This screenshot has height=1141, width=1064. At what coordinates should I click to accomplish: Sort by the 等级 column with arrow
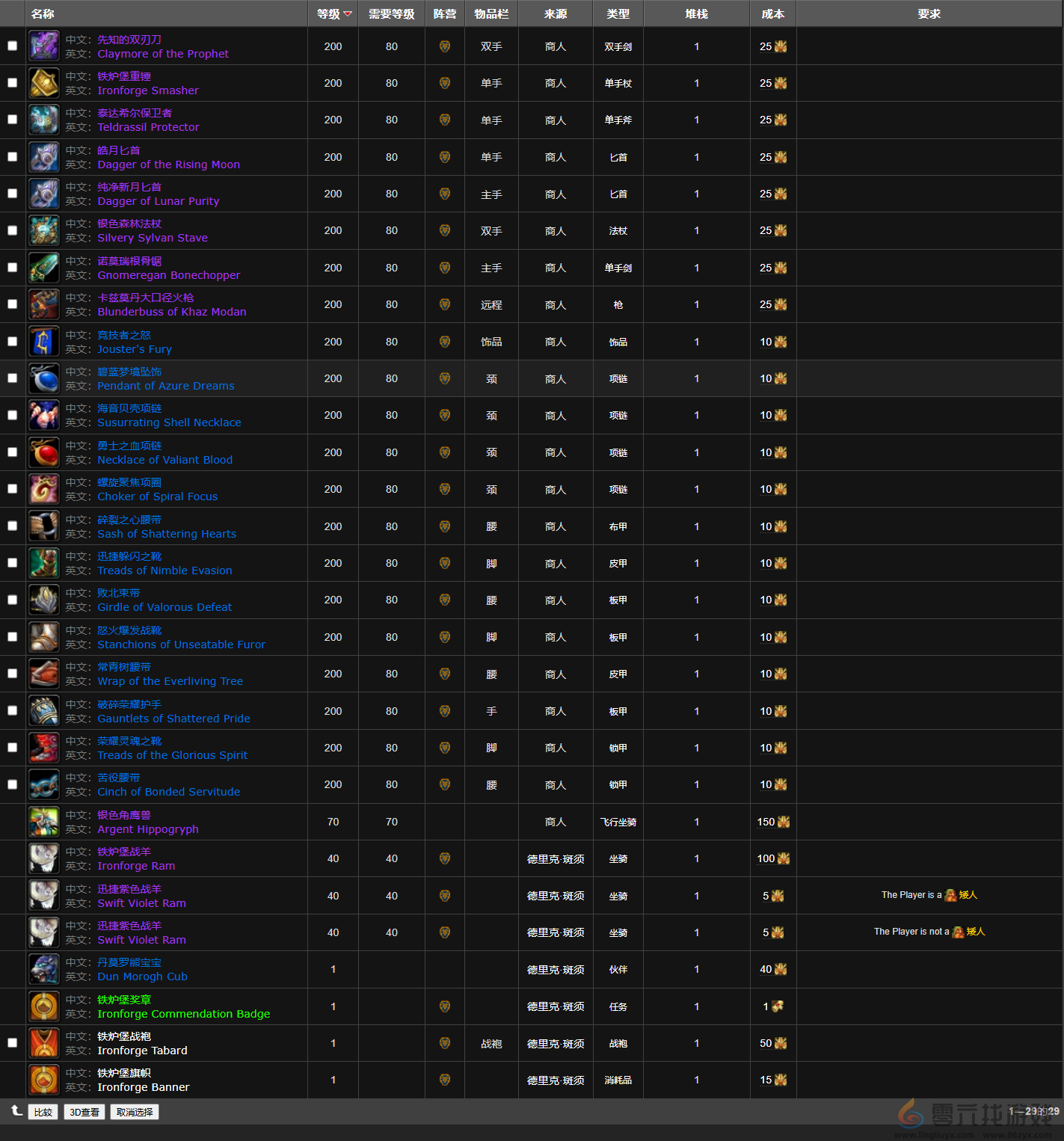[333, 14]
